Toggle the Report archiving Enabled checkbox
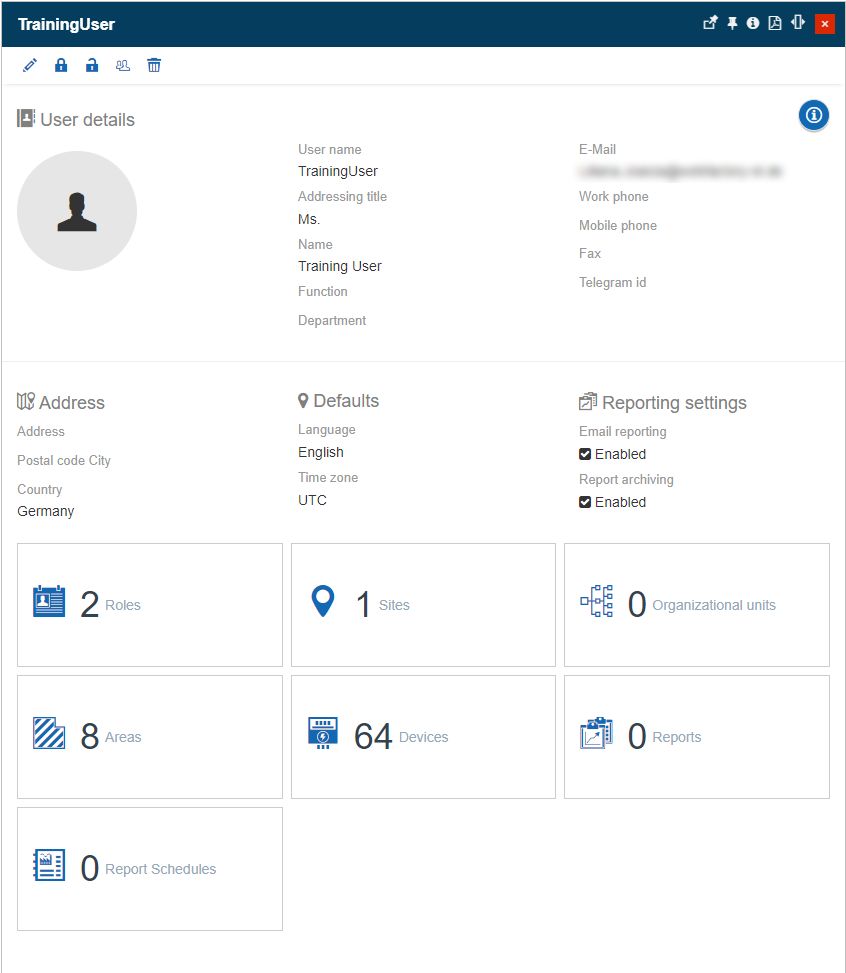The height and width of the screenshot is (973, 846). pyautogui.click(x=585, y=502)
